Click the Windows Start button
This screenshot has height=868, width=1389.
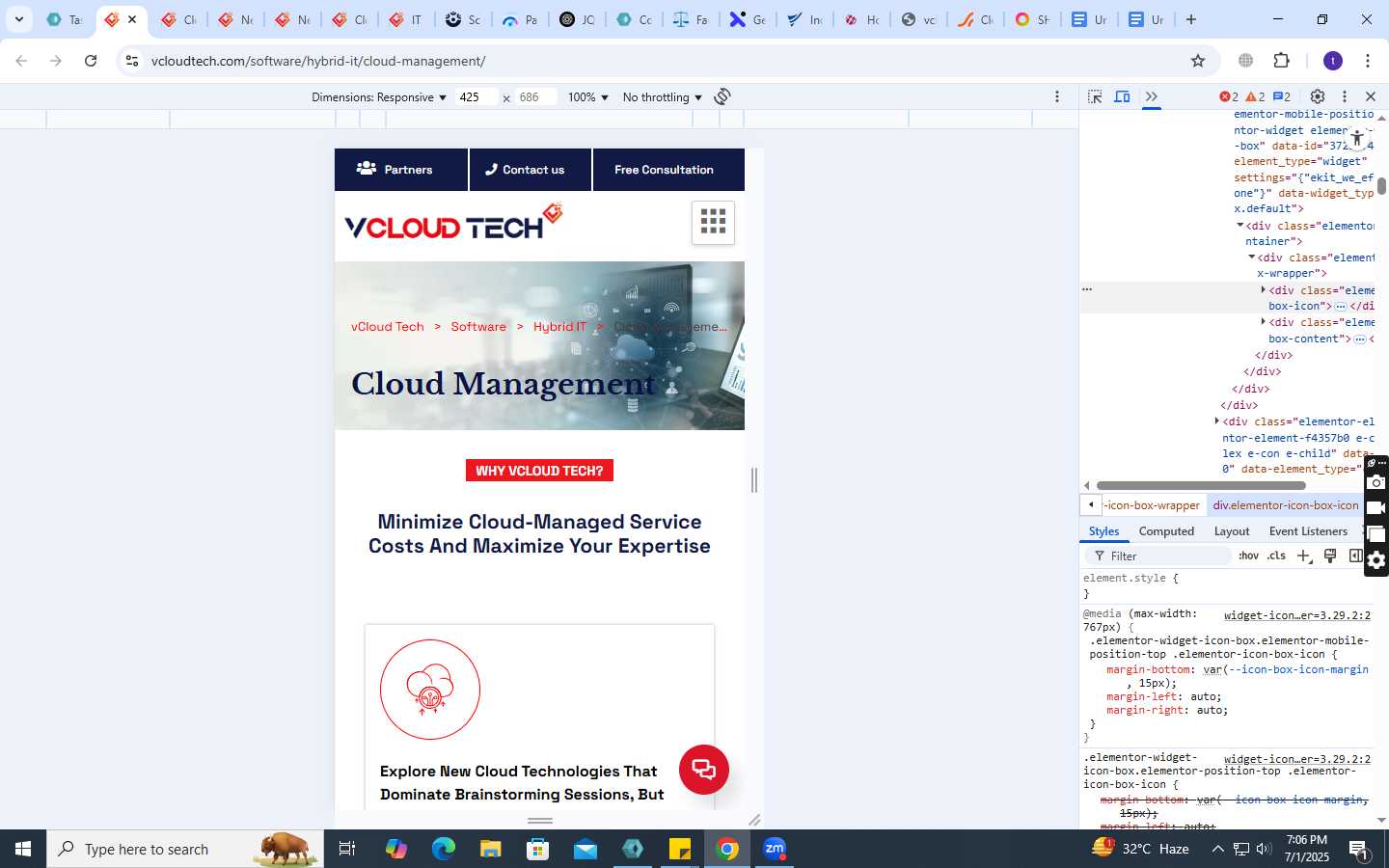[x=23, y=849]
